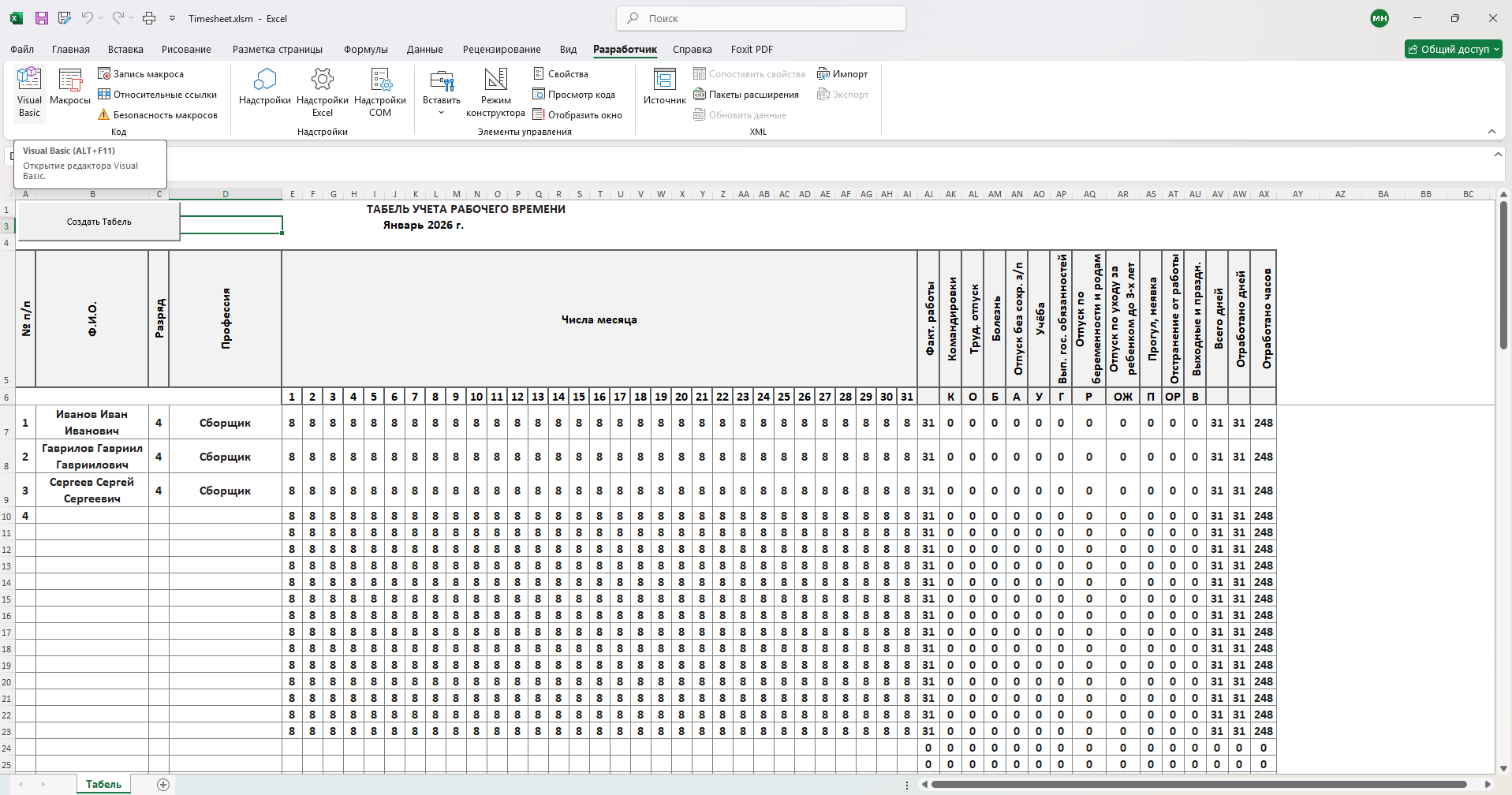Click the title ТАБЕЛЬ УЧЕТА РАБОЧЕГО ВРЕМЕНИ
Viewport: 1512px width, 795px height.
click(x=465, y=209)
